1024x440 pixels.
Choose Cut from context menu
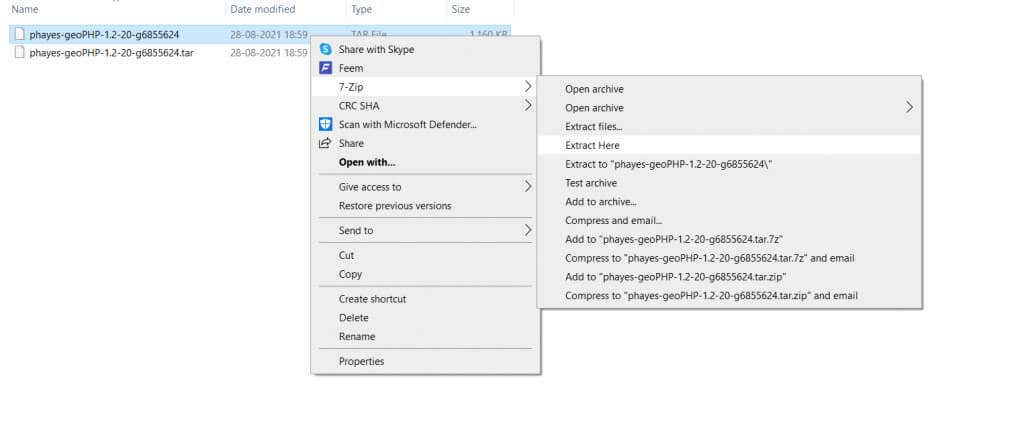pos(426,255)
